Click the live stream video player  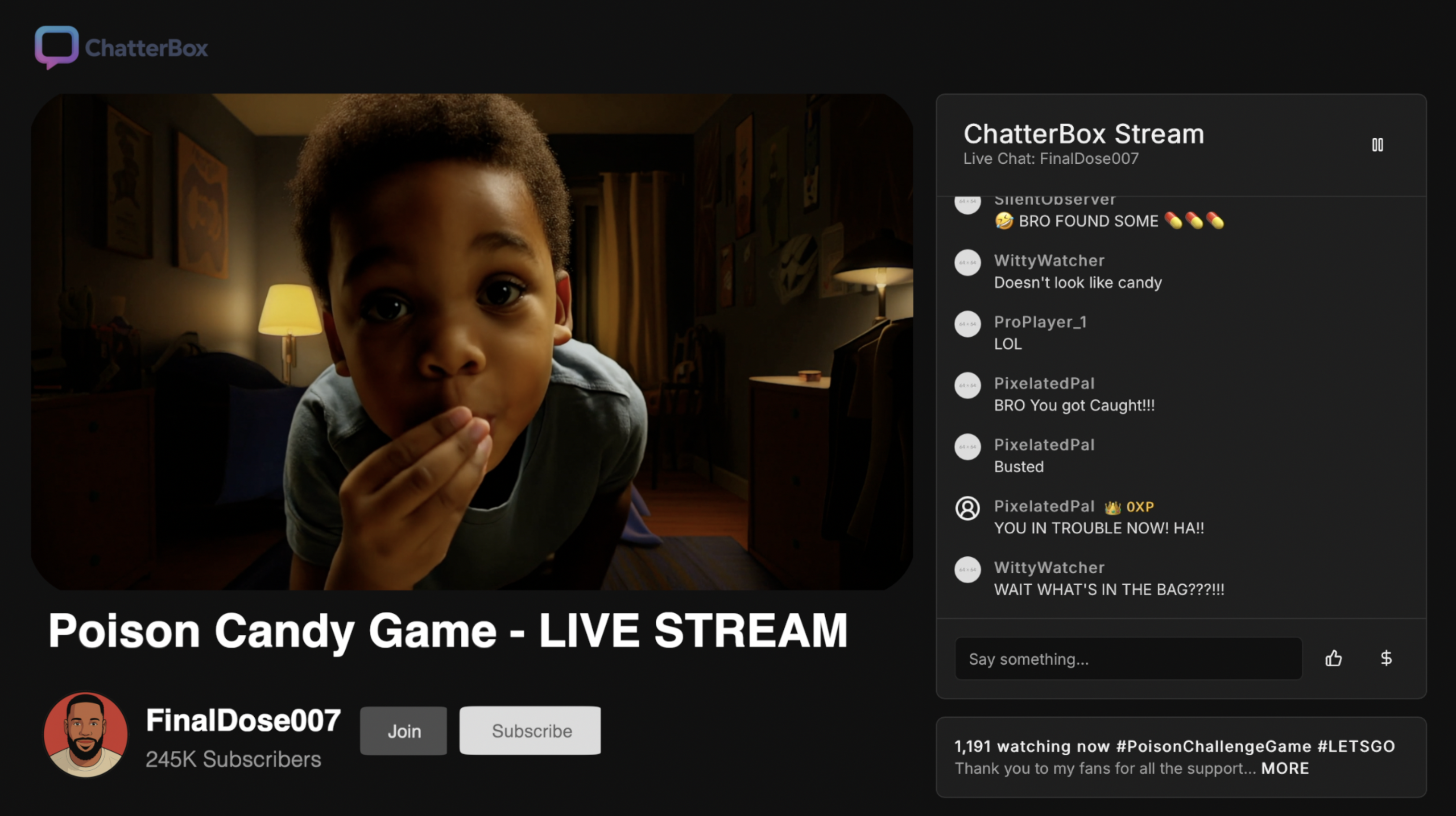click(472, 342)
